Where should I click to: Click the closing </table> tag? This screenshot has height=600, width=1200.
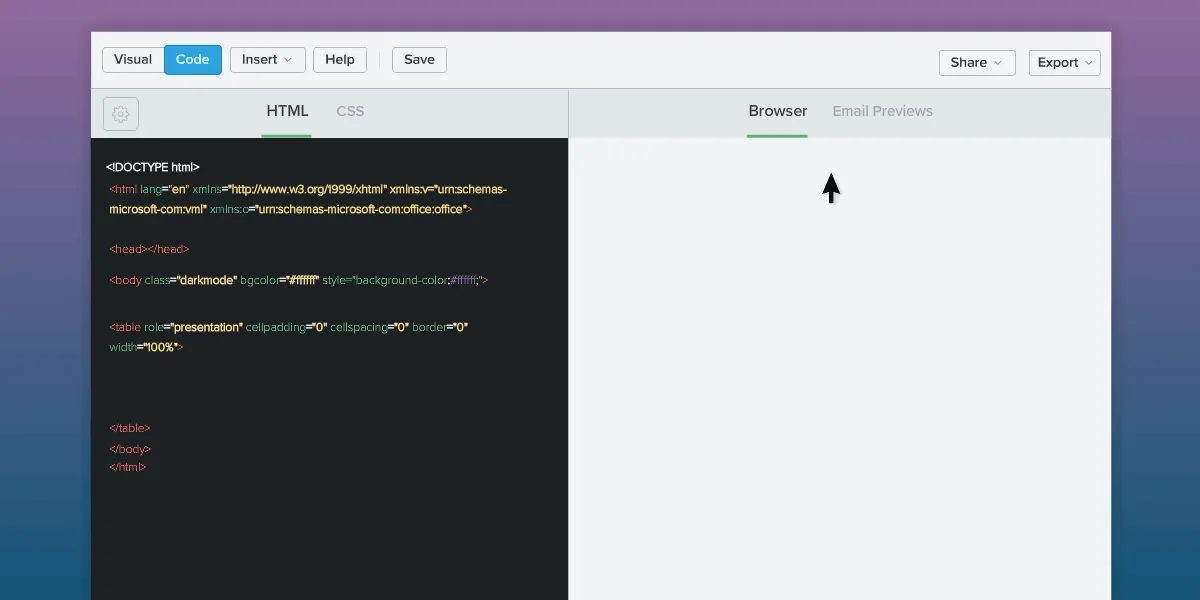click(x=130, y=428)
